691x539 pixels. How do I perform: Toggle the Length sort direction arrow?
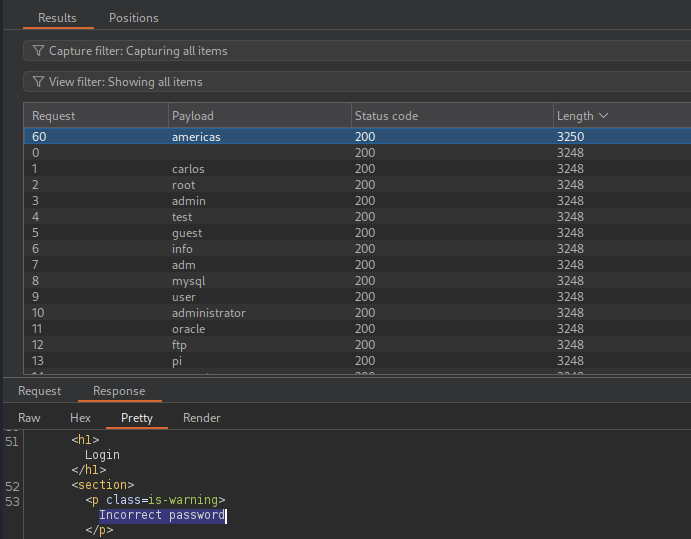pos(604,115)
